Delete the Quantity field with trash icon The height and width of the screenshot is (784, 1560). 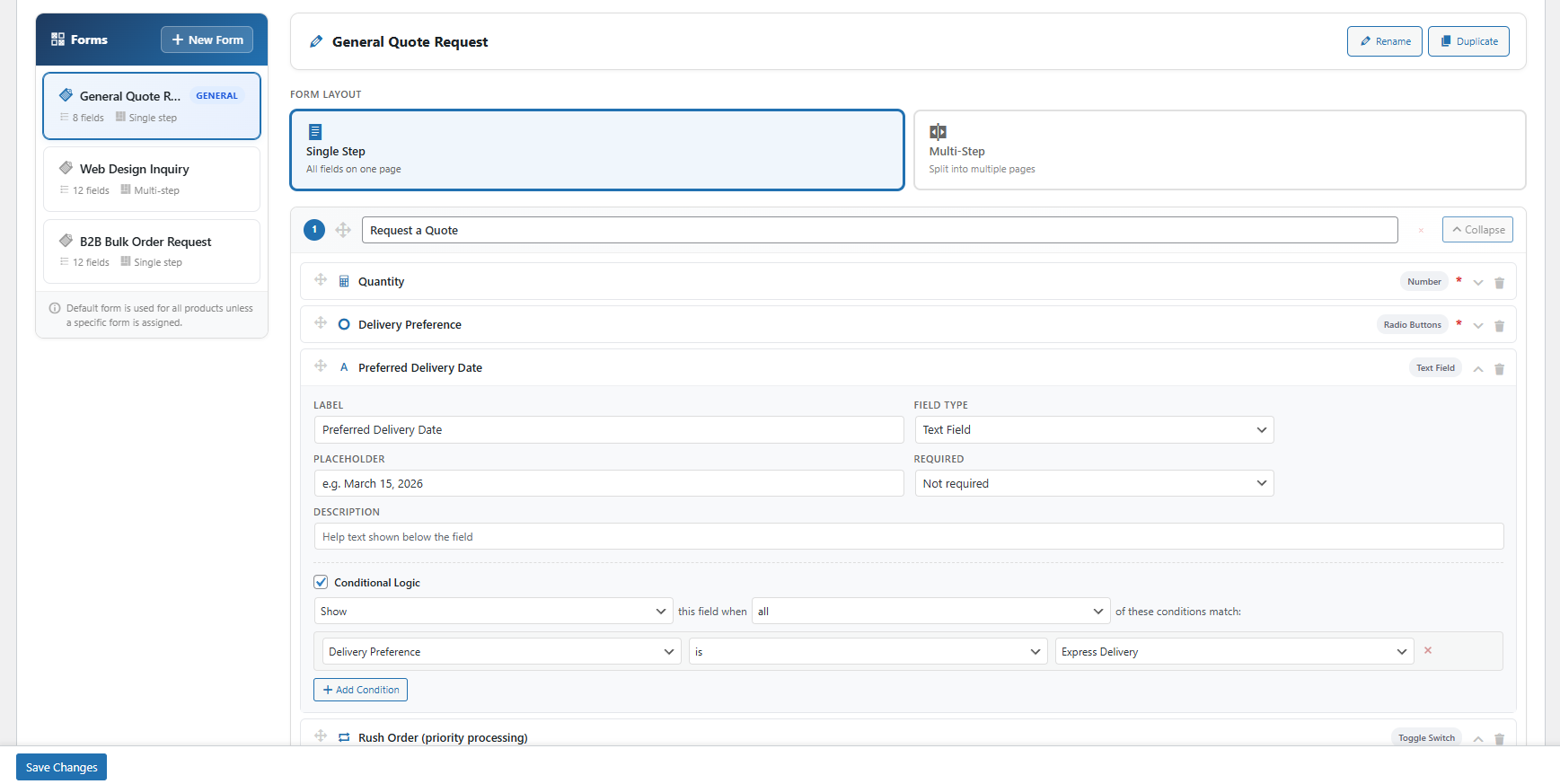1499,283
